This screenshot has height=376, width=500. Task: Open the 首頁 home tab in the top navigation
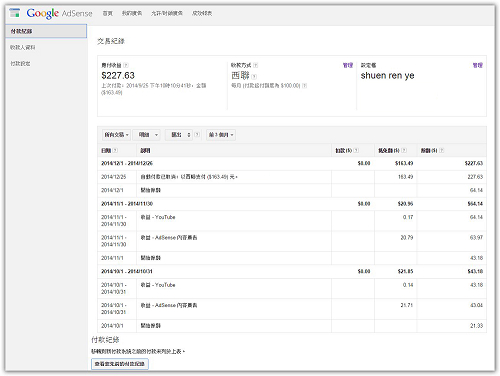tap(107, 13)
